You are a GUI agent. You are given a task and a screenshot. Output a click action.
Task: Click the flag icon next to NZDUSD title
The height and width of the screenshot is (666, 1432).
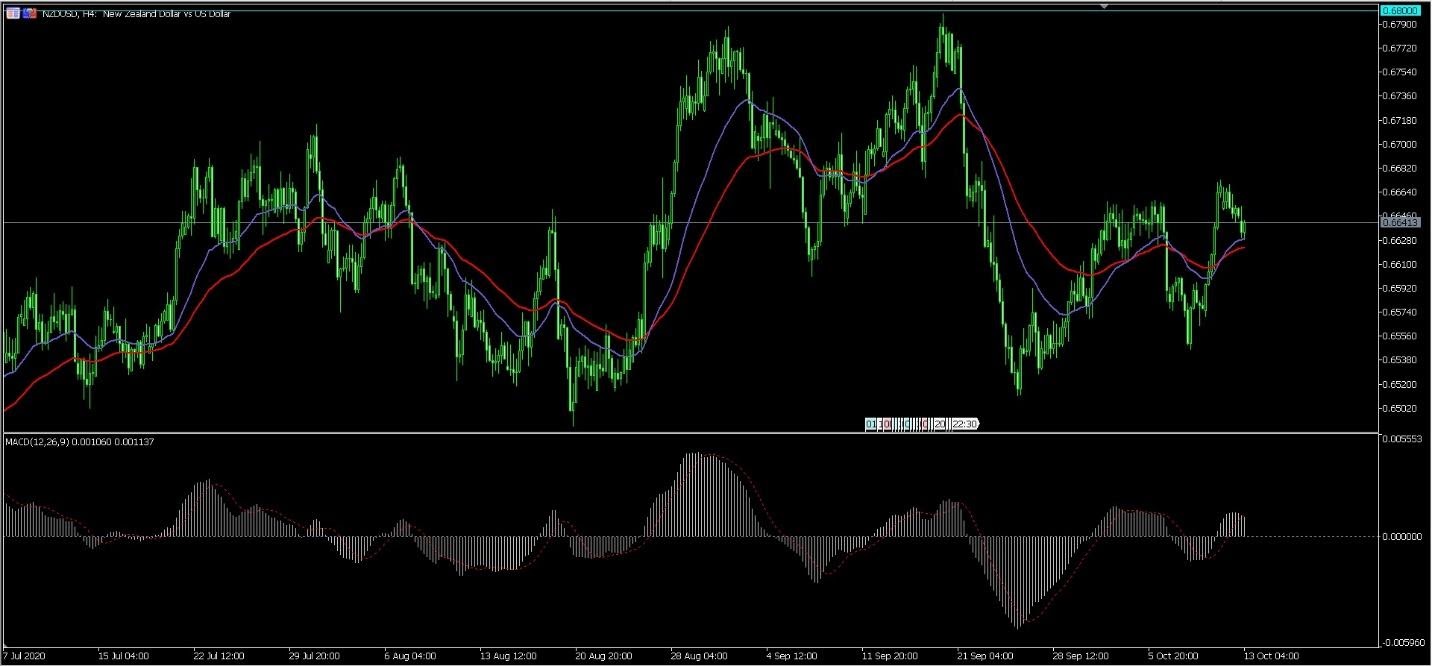point(30,14)
